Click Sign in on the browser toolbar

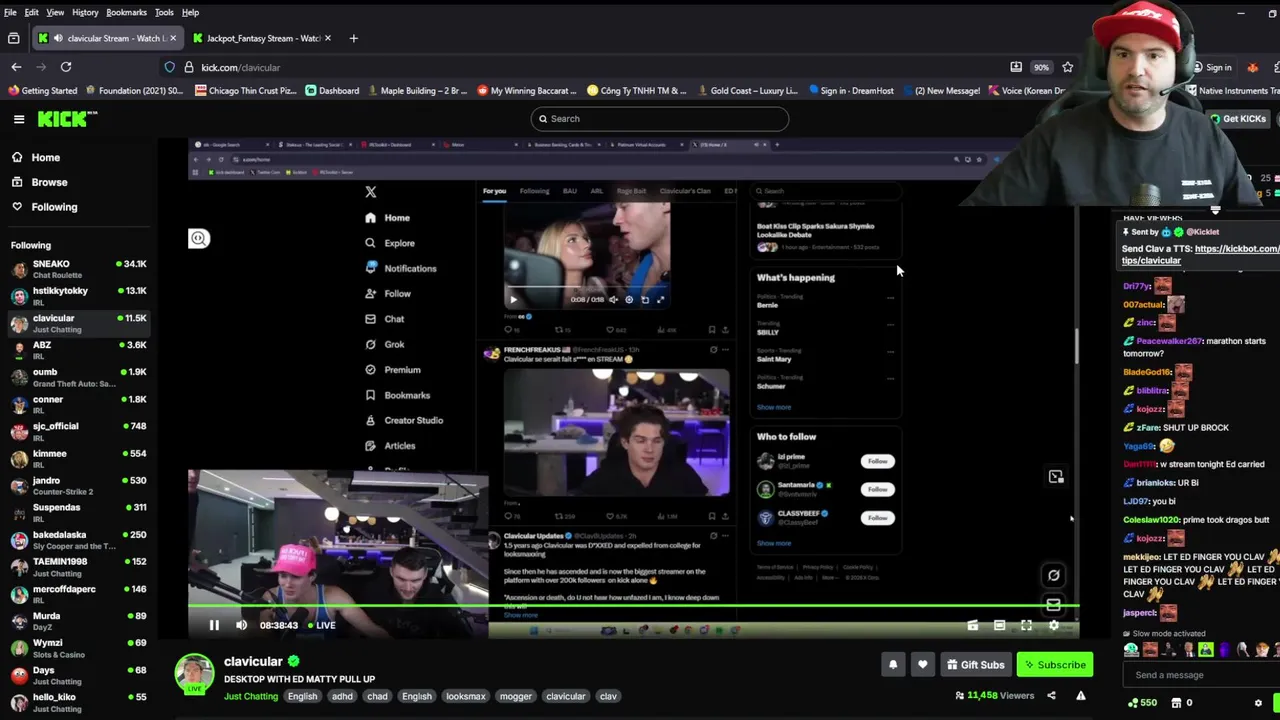pos(1211,67)
